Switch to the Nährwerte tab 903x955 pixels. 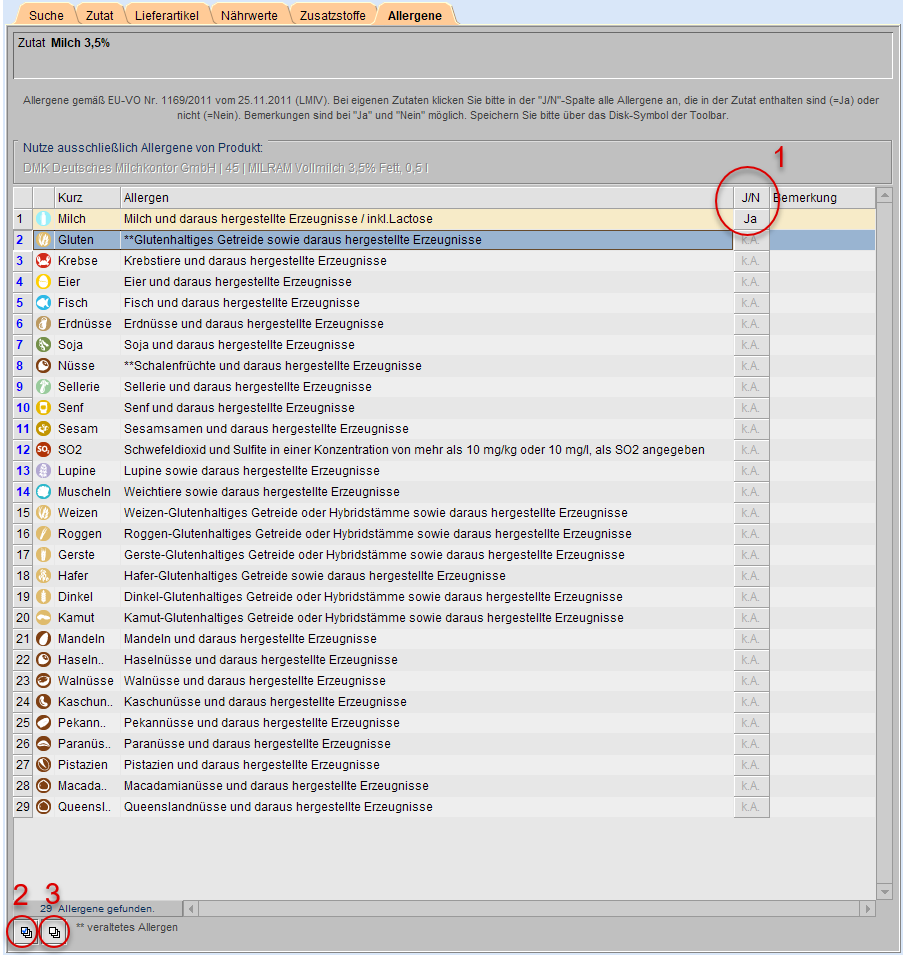[249, 15]
